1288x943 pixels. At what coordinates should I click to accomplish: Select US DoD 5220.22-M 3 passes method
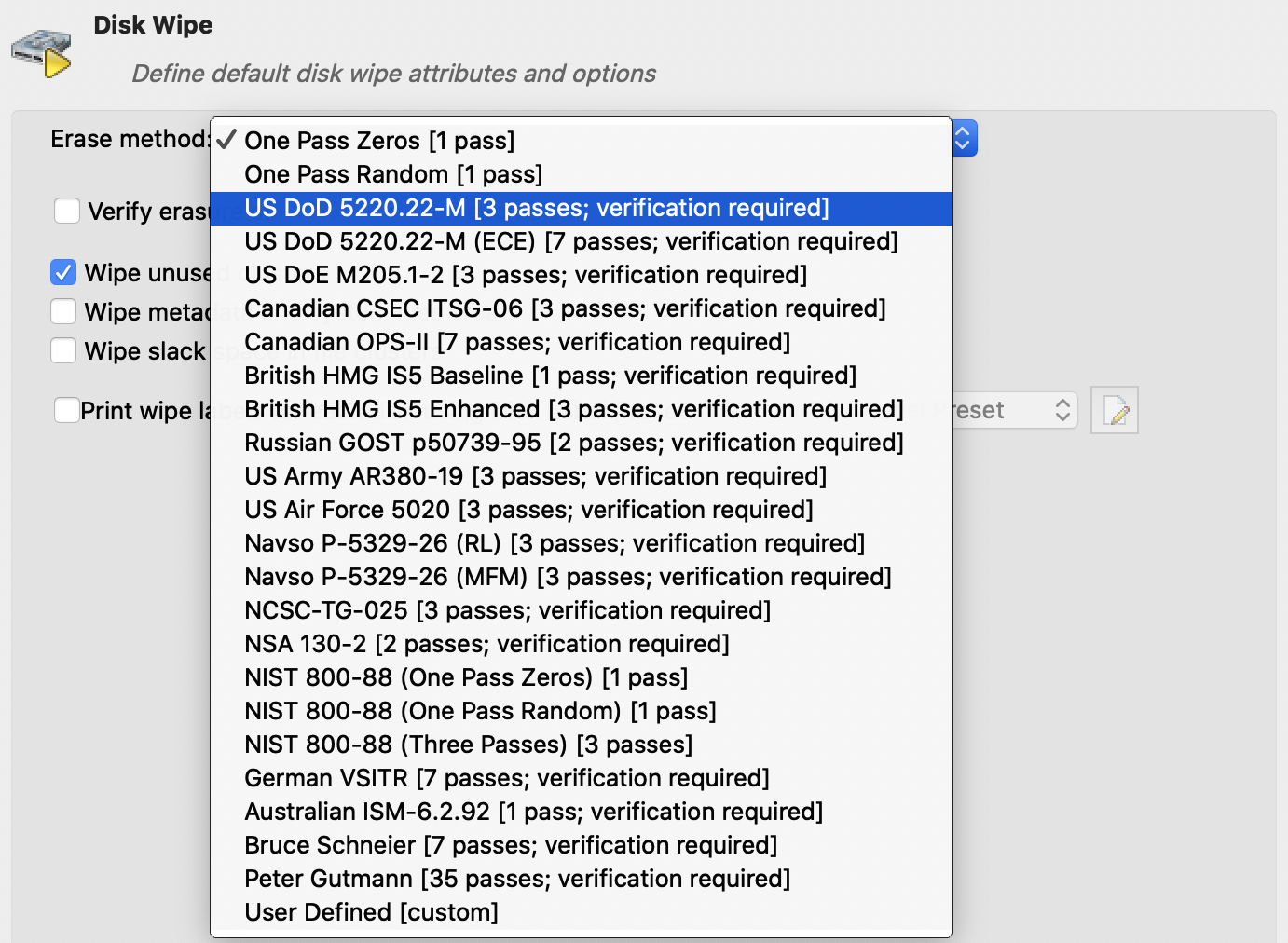[x=536, y=208]
